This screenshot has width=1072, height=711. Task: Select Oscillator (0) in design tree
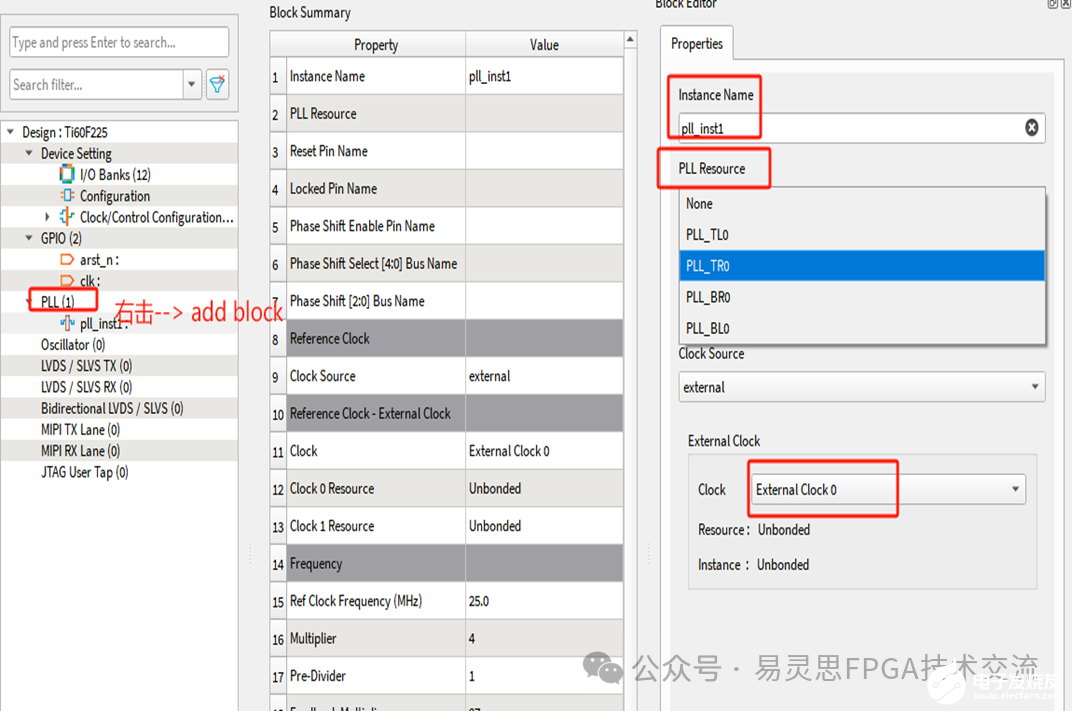click(73, 345)
